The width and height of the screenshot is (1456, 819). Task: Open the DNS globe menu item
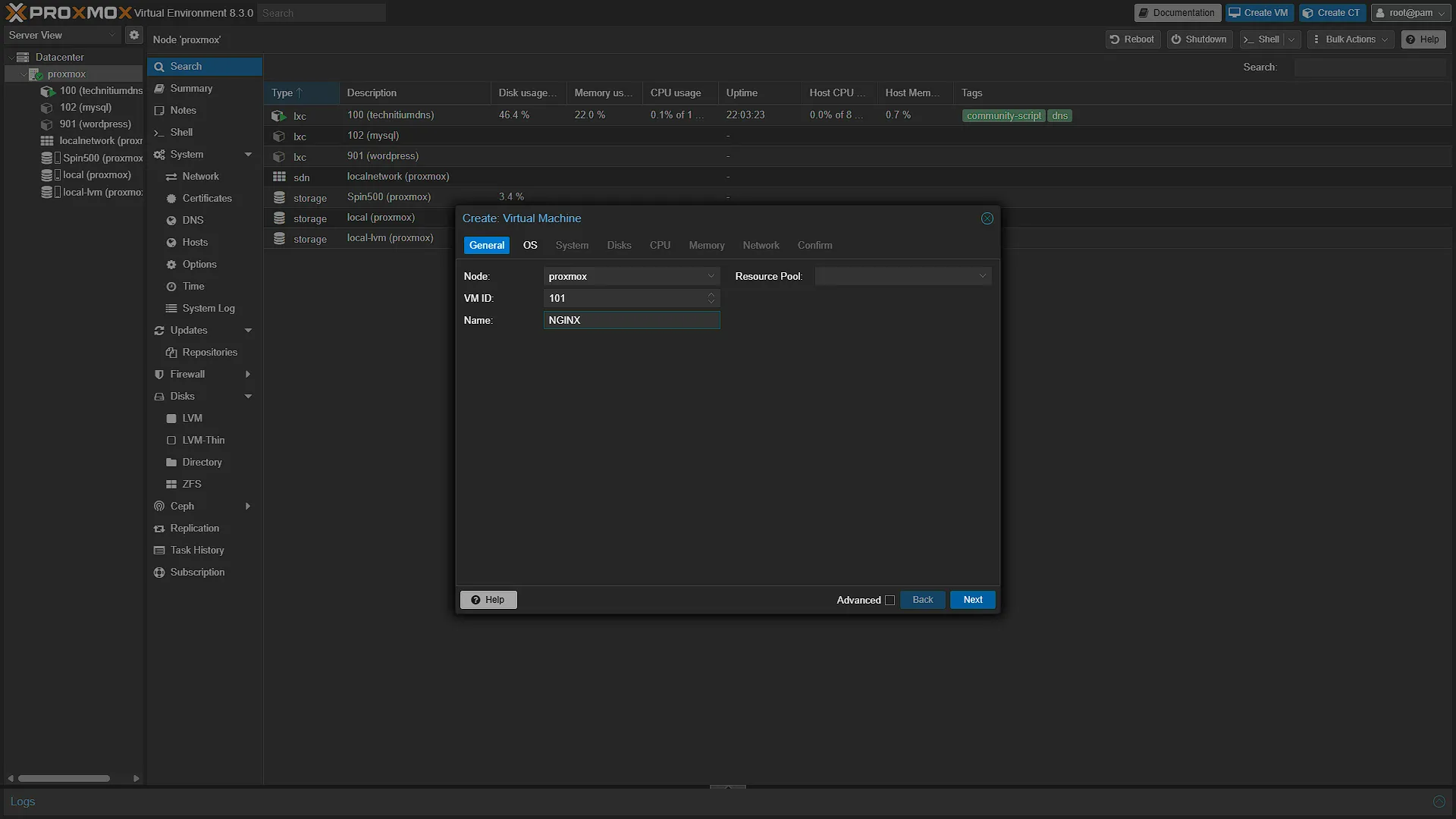pyautogui.click(x=193, y=220)
